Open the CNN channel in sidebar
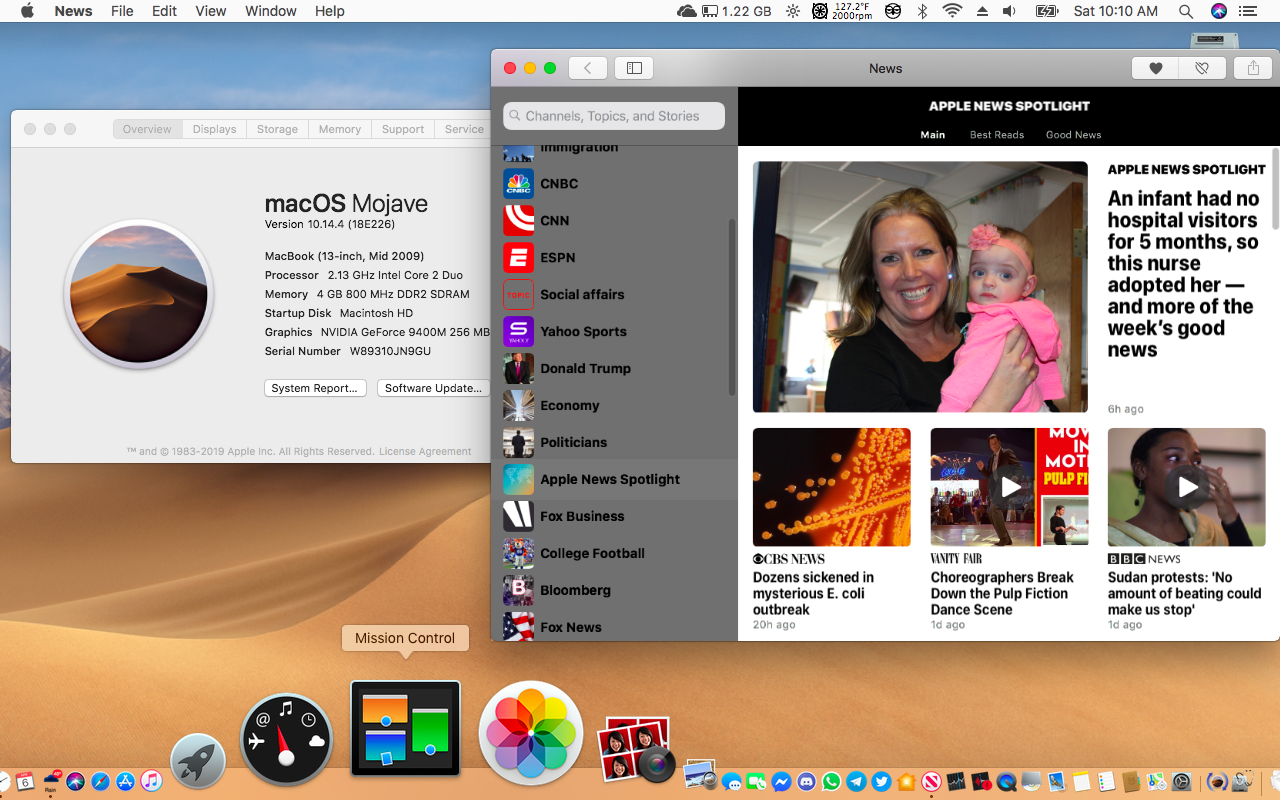 click(614, 221)
